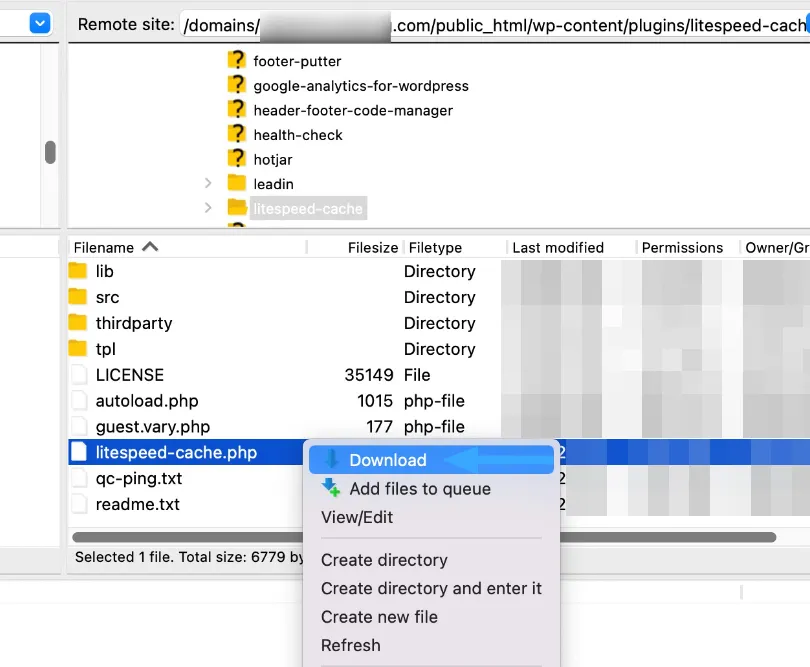Expand the litespeed-cache tree folder
The height and width of the screenshot is (667, 810).
coord(208,208)
